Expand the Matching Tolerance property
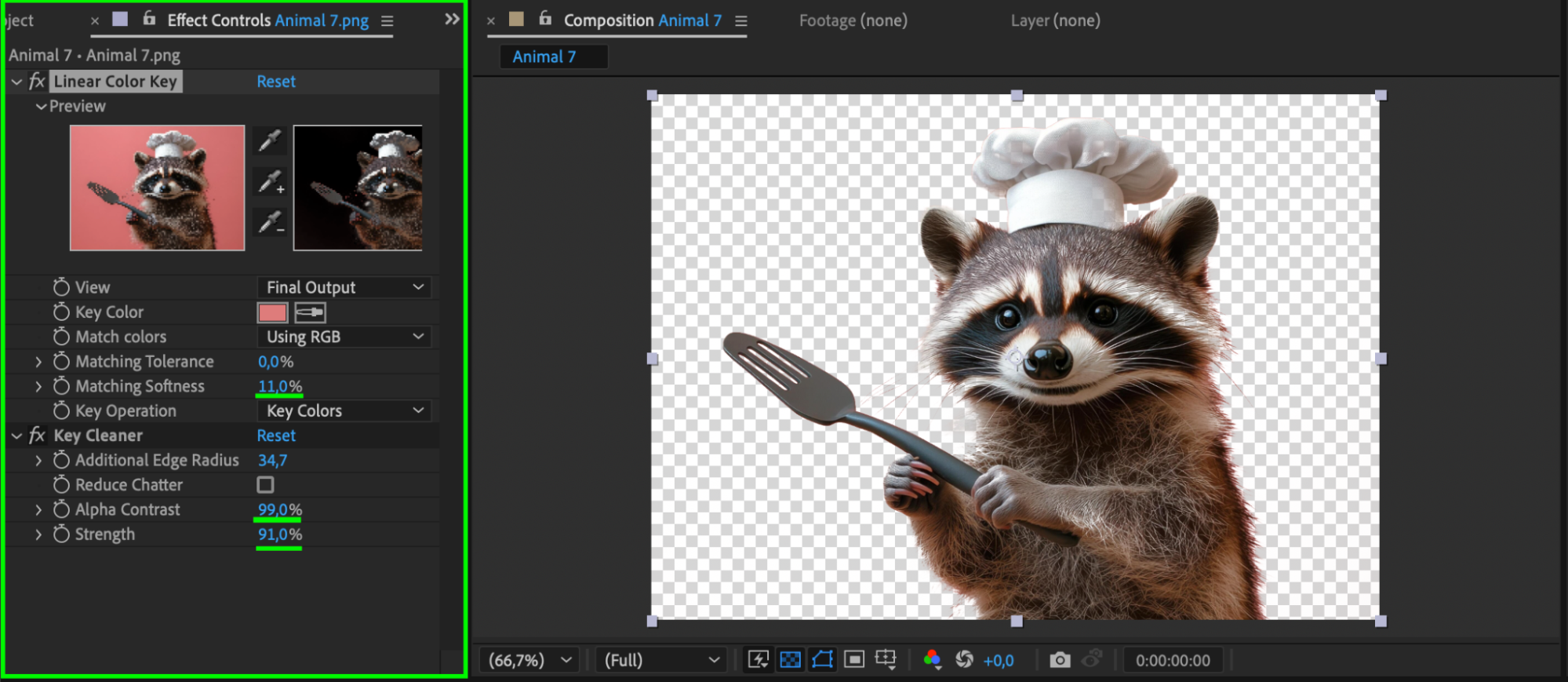 38,362
